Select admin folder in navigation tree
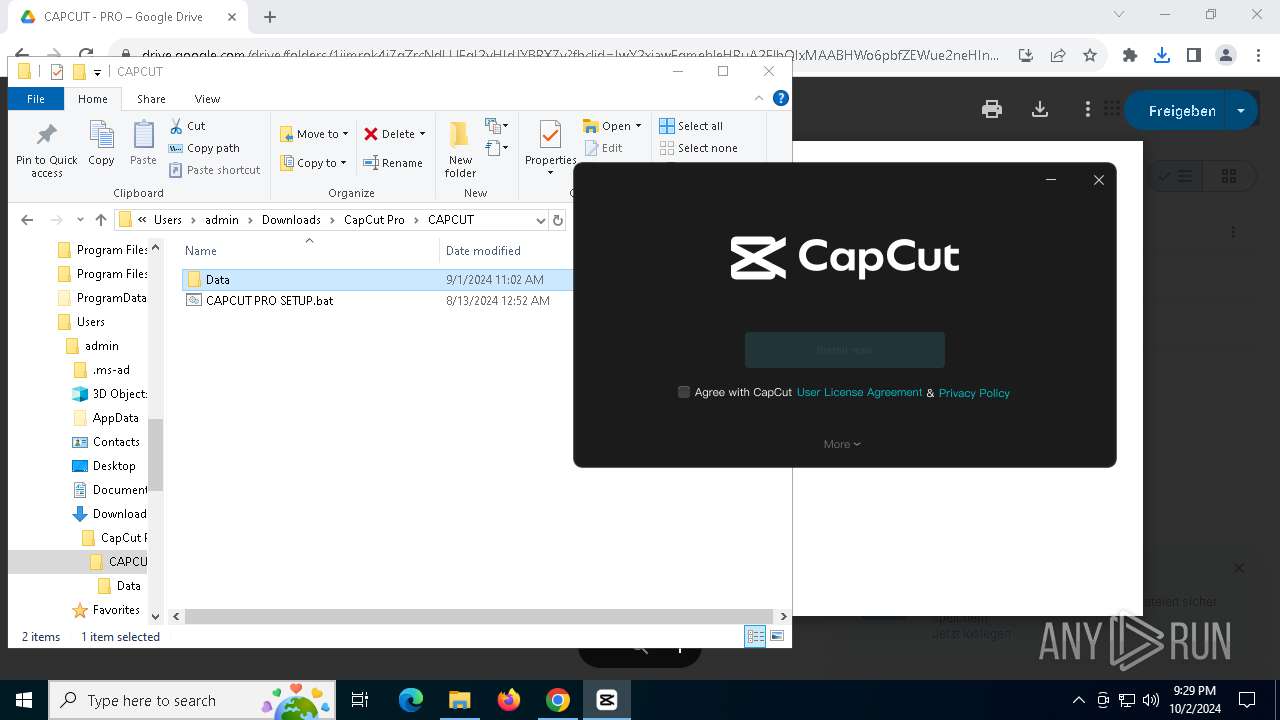 point(92,346)
